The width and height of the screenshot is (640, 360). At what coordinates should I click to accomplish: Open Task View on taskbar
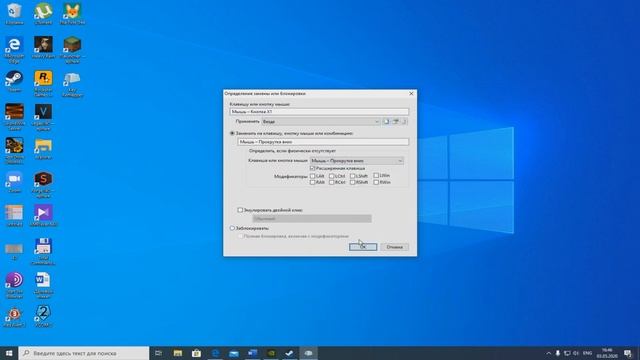coord(158,353)
